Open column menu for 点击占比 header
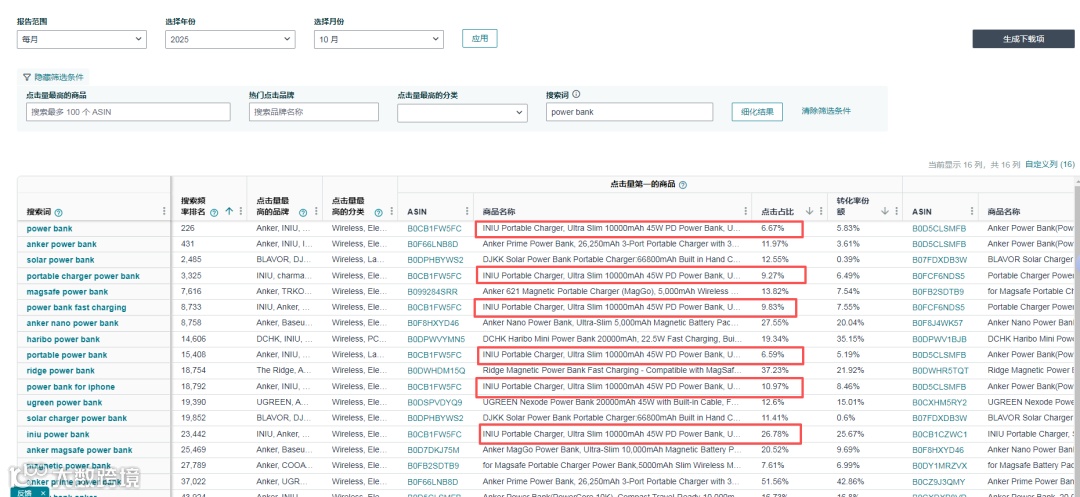 [x=820, y=211]
